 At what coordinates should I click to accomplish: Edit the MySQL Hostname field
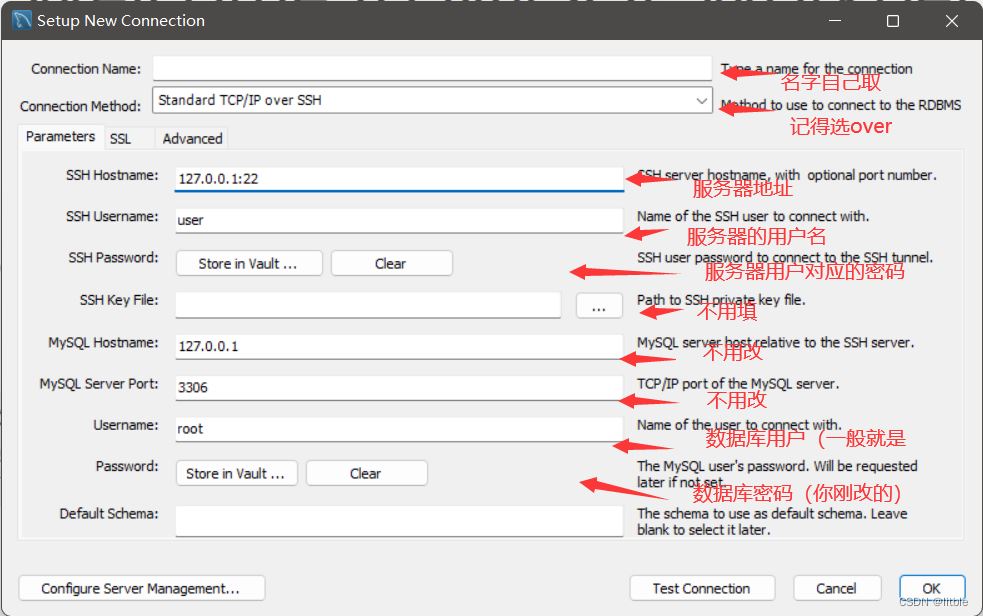(399, 346)
